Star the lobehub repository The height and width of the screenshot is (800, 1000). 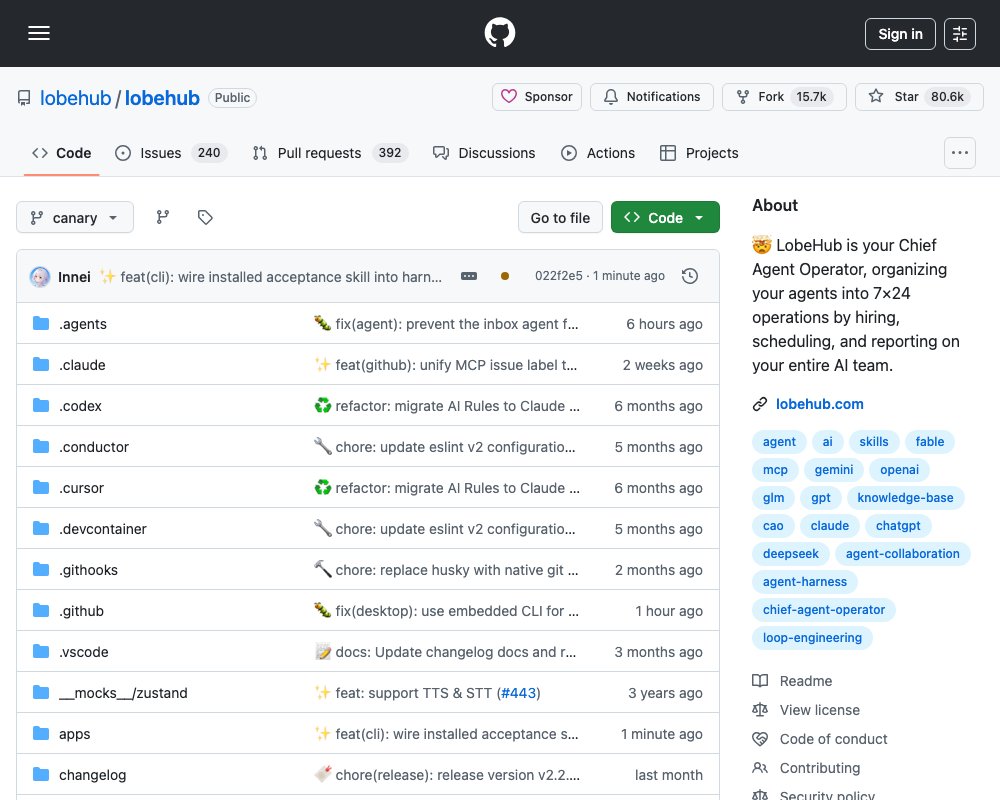[919, 97]
